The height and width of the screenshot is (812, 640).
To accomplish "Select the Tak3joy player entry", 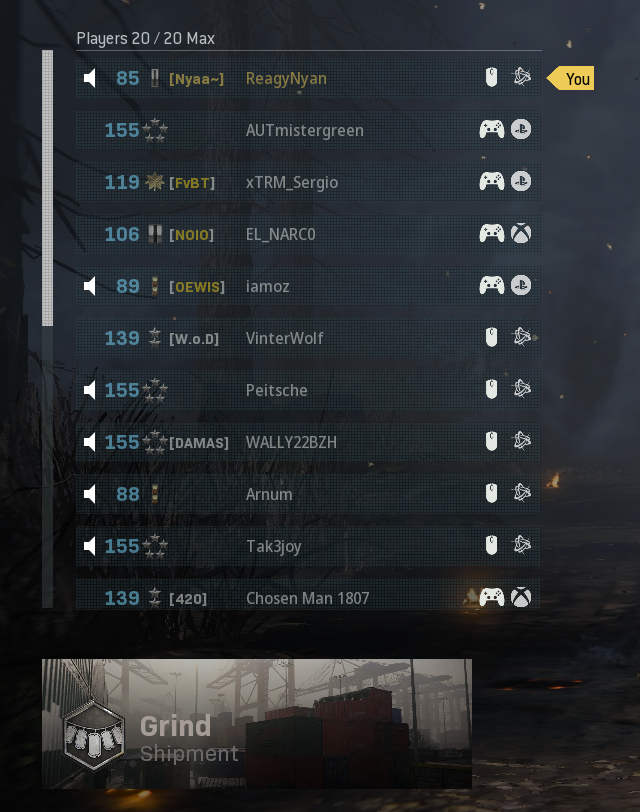I will [308, 546].
